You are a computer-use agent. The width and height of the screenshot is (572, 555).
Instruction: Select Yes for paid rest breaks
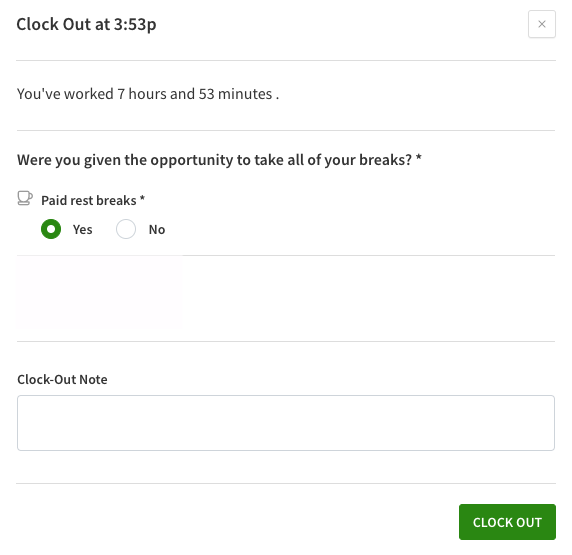click(x=51, y=229)
